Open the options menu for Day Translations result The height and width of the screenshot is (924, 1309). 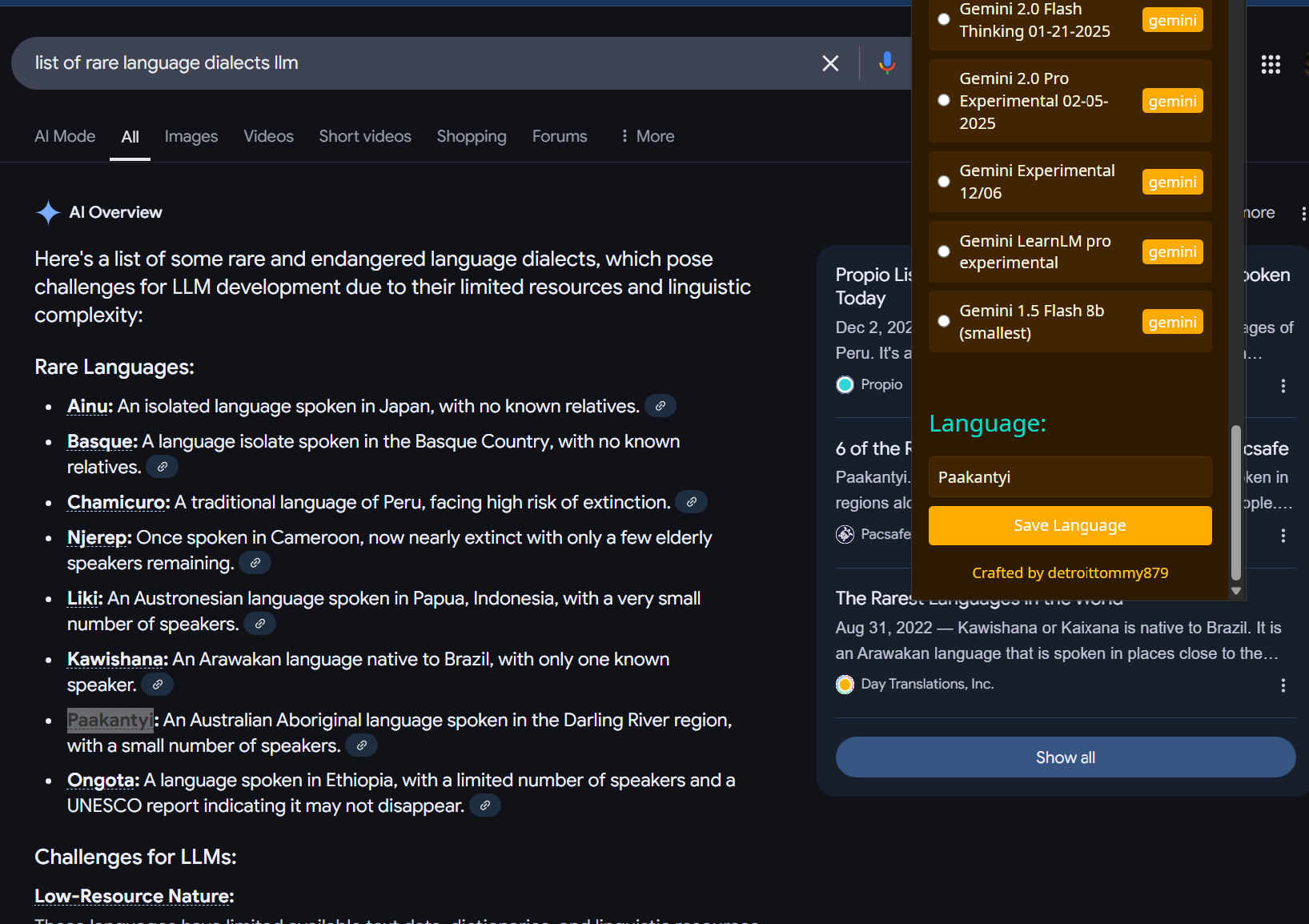pyautogui.click(x=1283, y=685)
